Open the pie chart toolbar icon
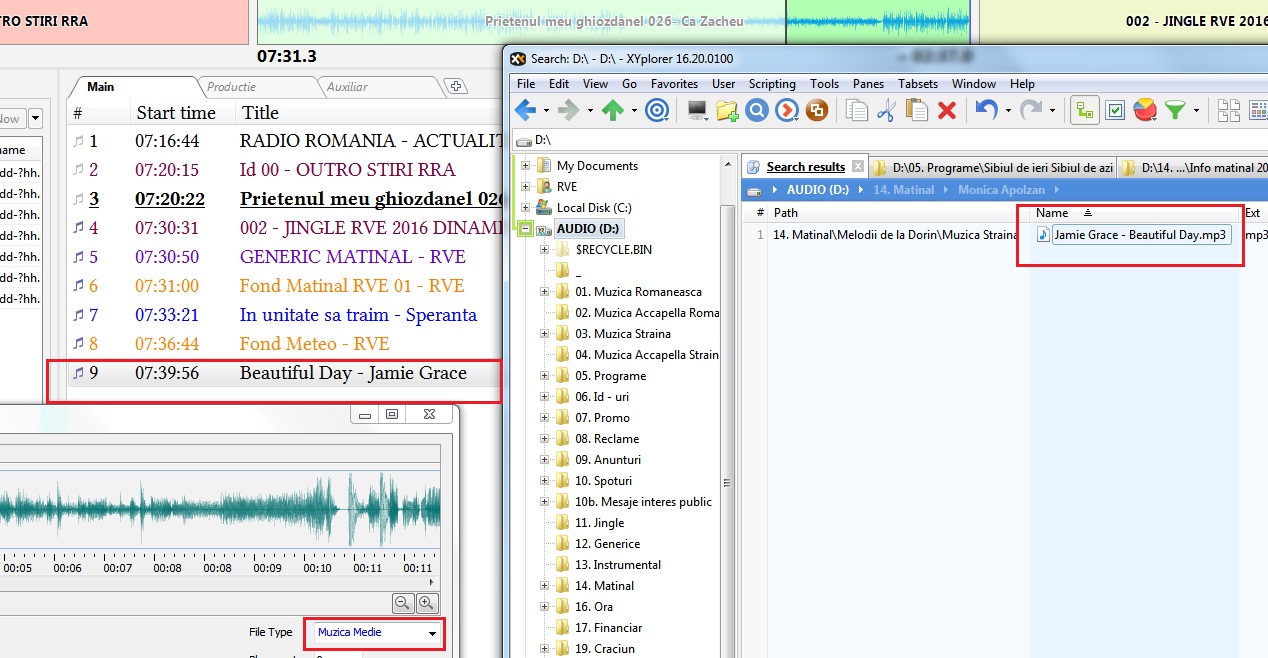 coord(1145,110)
